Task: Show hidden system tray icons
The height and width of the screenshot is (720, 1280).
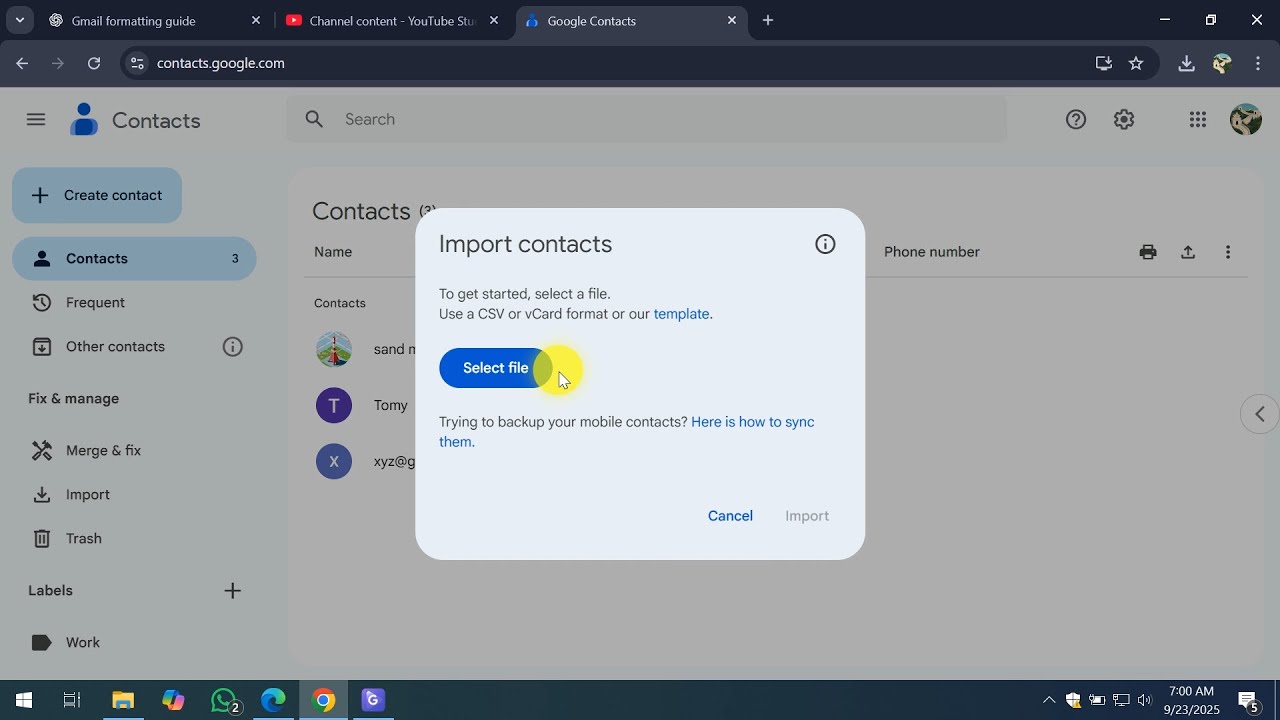Action: click(1049, 700)
